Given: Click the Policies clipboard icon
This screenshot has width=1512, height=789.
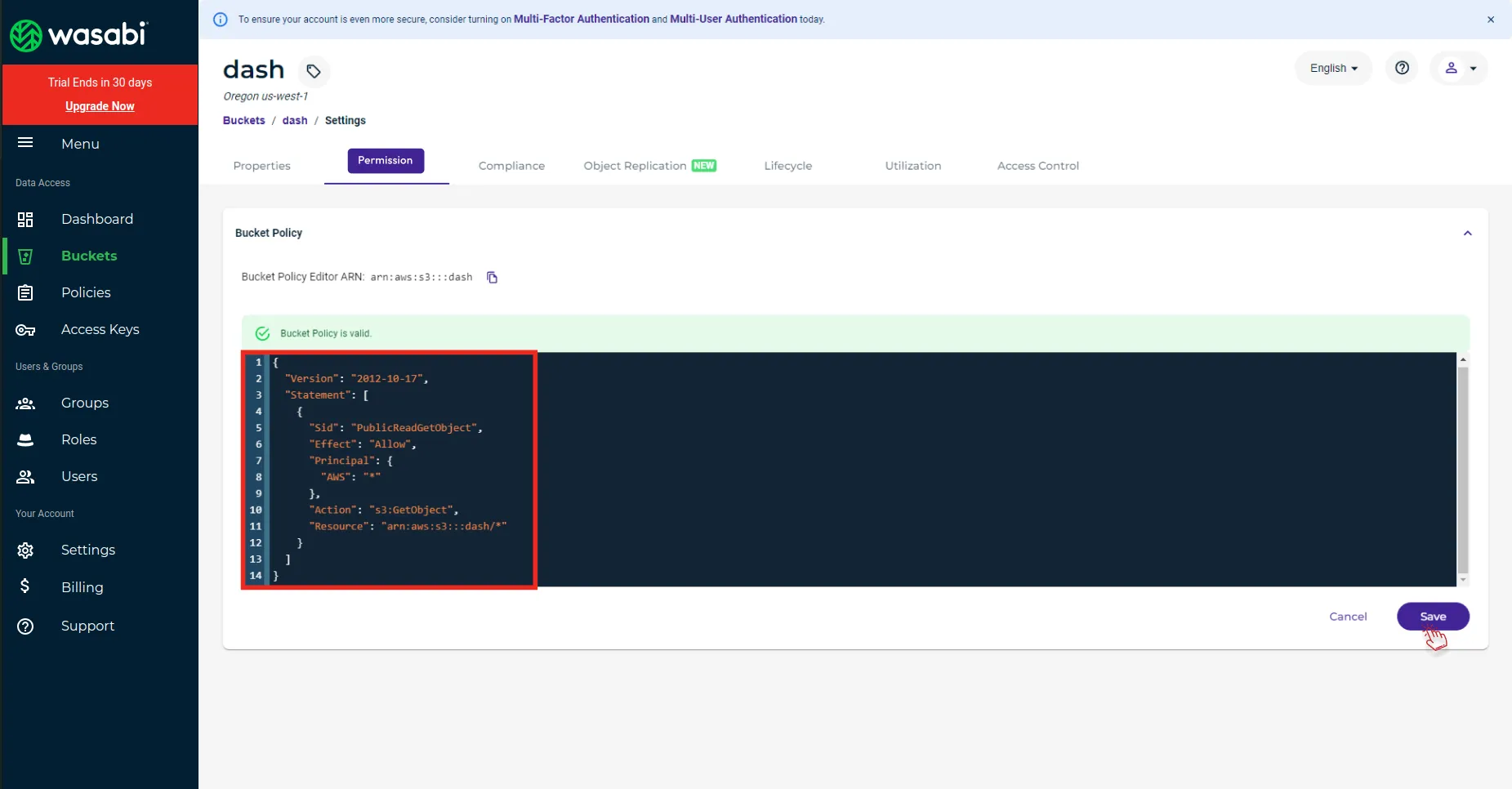Looking at the screenshot, I should [25, 292].
